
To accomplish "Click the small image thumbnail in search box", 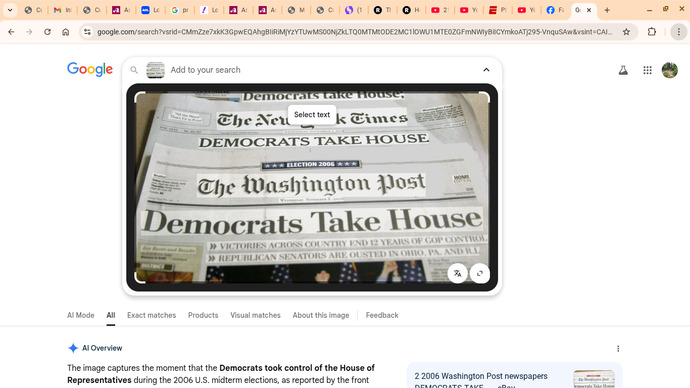I will coord(155,70).
